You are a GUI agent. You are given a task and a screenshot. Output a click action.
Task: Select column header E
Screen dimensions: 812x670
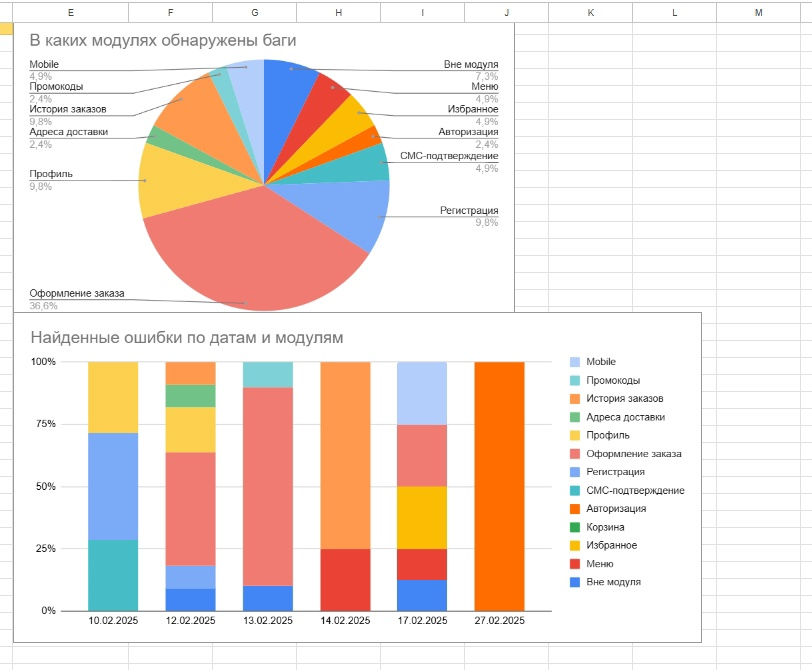pyautogui.click(x=71, y=12)
